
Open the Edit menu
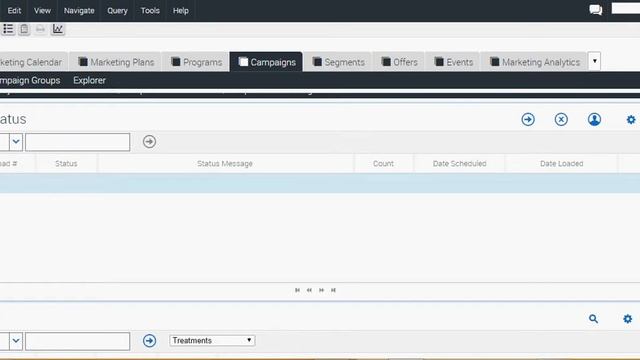(14, 11)
